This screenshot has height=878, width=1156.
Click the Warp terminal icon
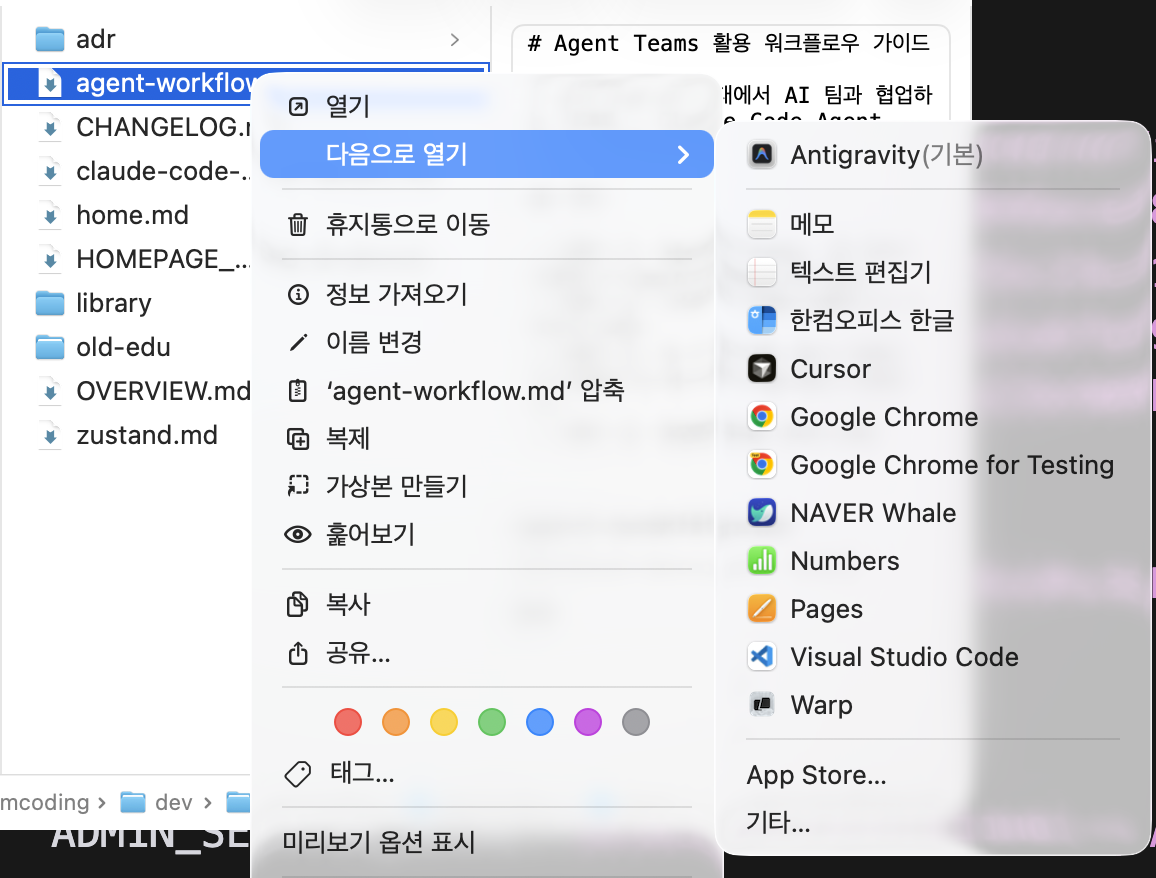click(x=762, y=705)
